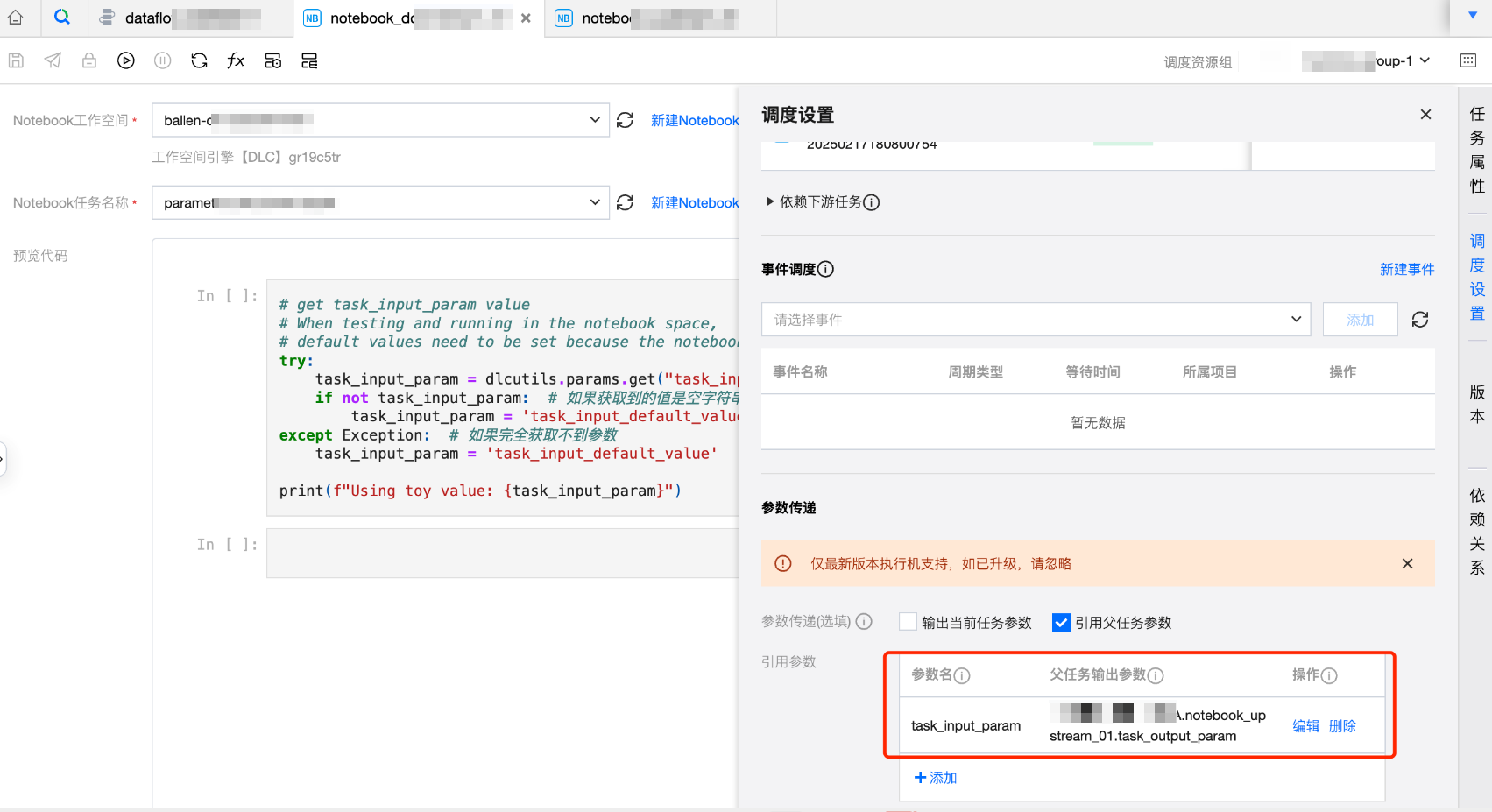Open the 任务属性 side tab
1492x812 pixels.
[x=1477, y=150]
